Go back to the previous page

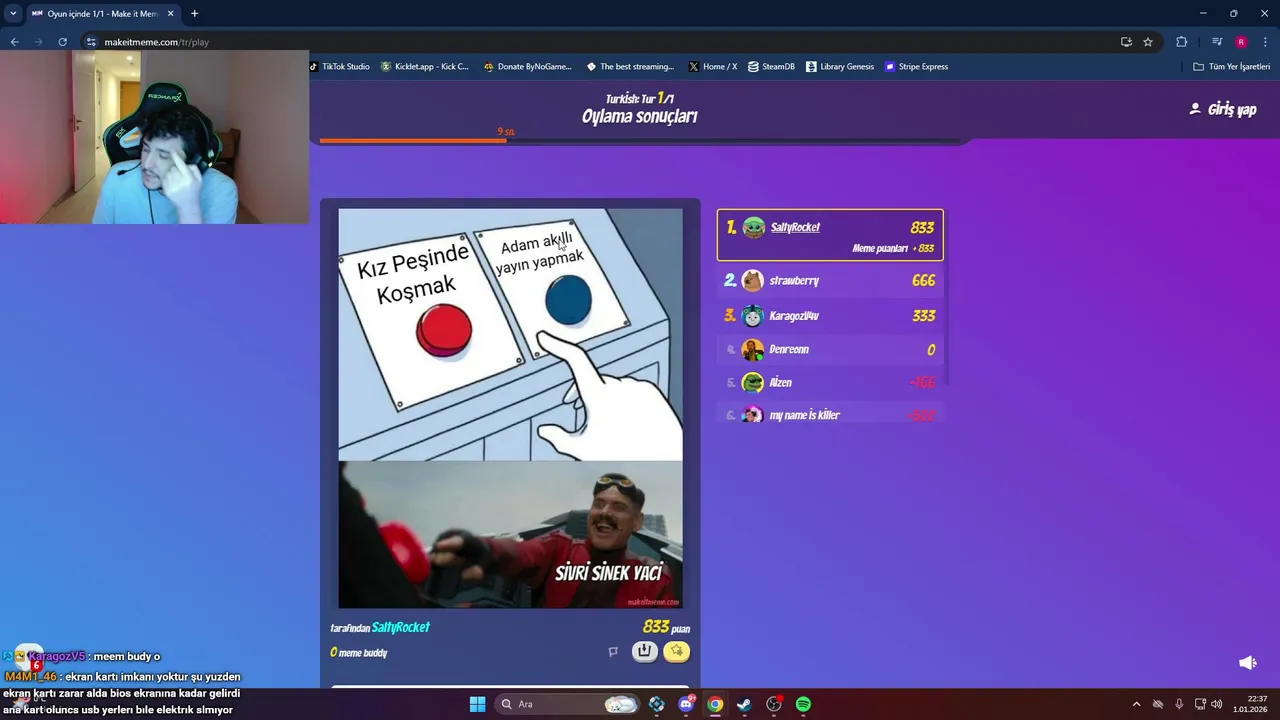pyautogui.click(x=14, y=42)
